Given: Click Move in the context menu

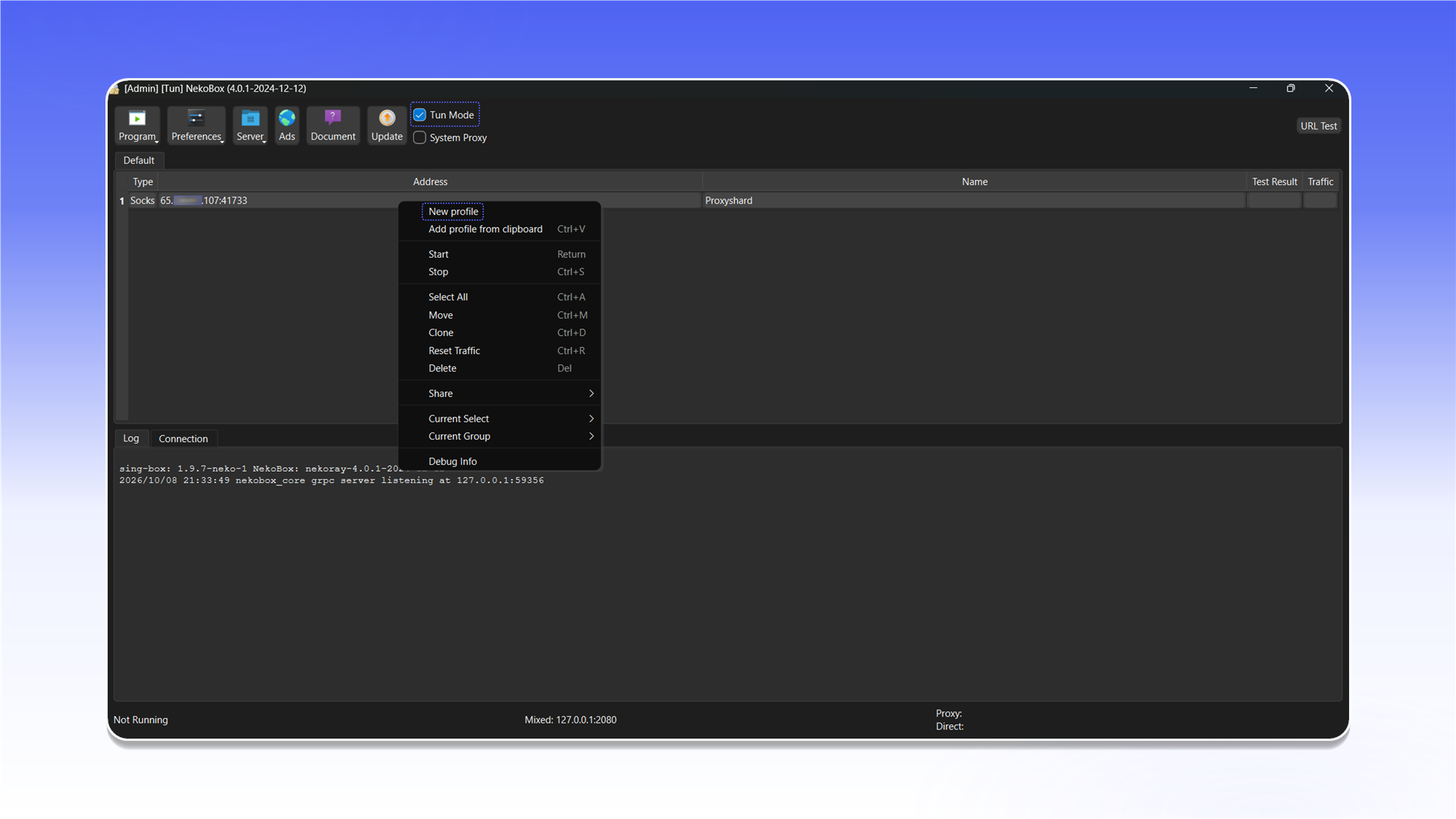Looking at the screenshot, I should coord(500,315).
